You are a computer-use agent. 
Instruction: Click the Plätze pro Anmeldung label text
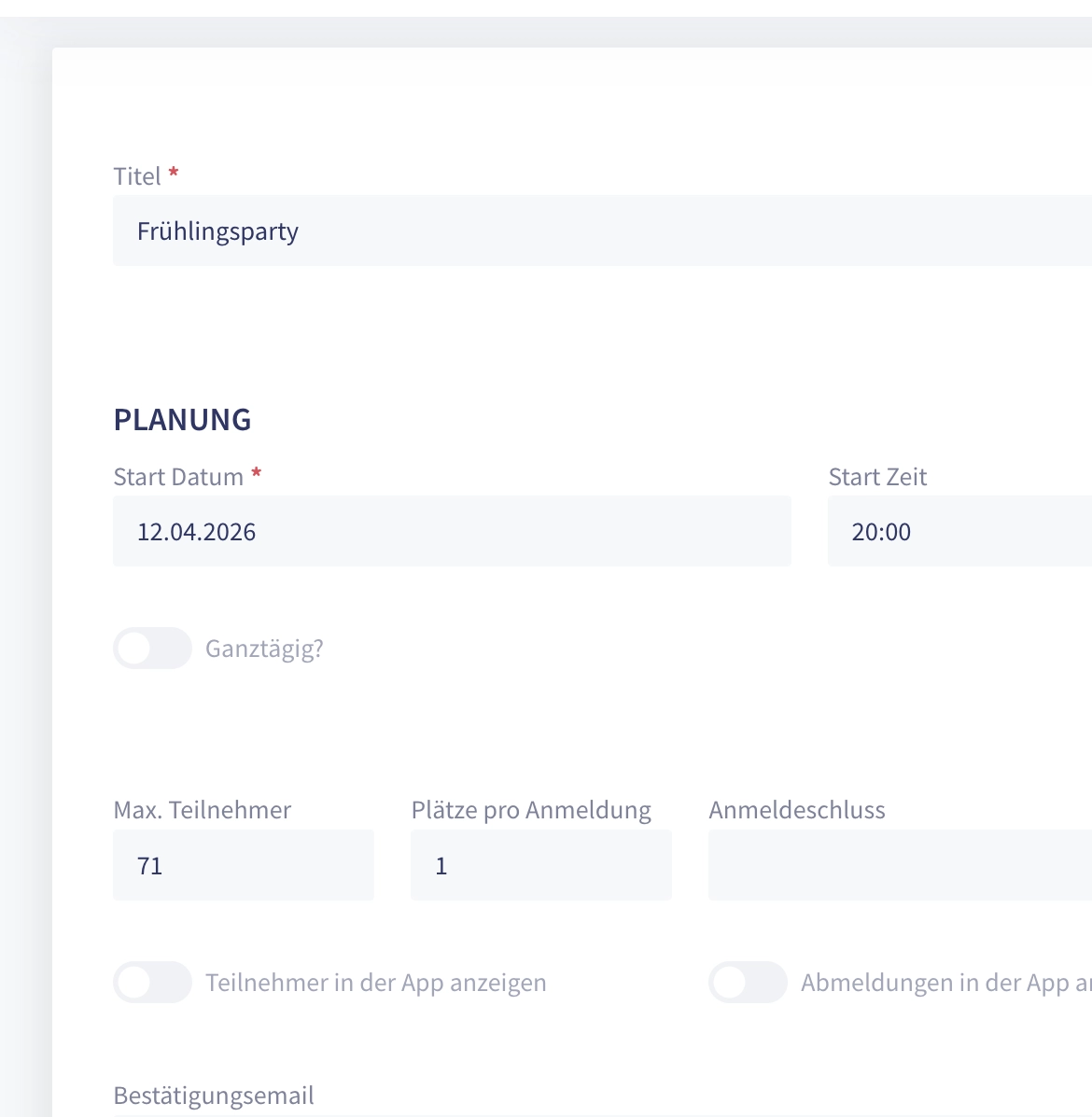pos(531,810)
